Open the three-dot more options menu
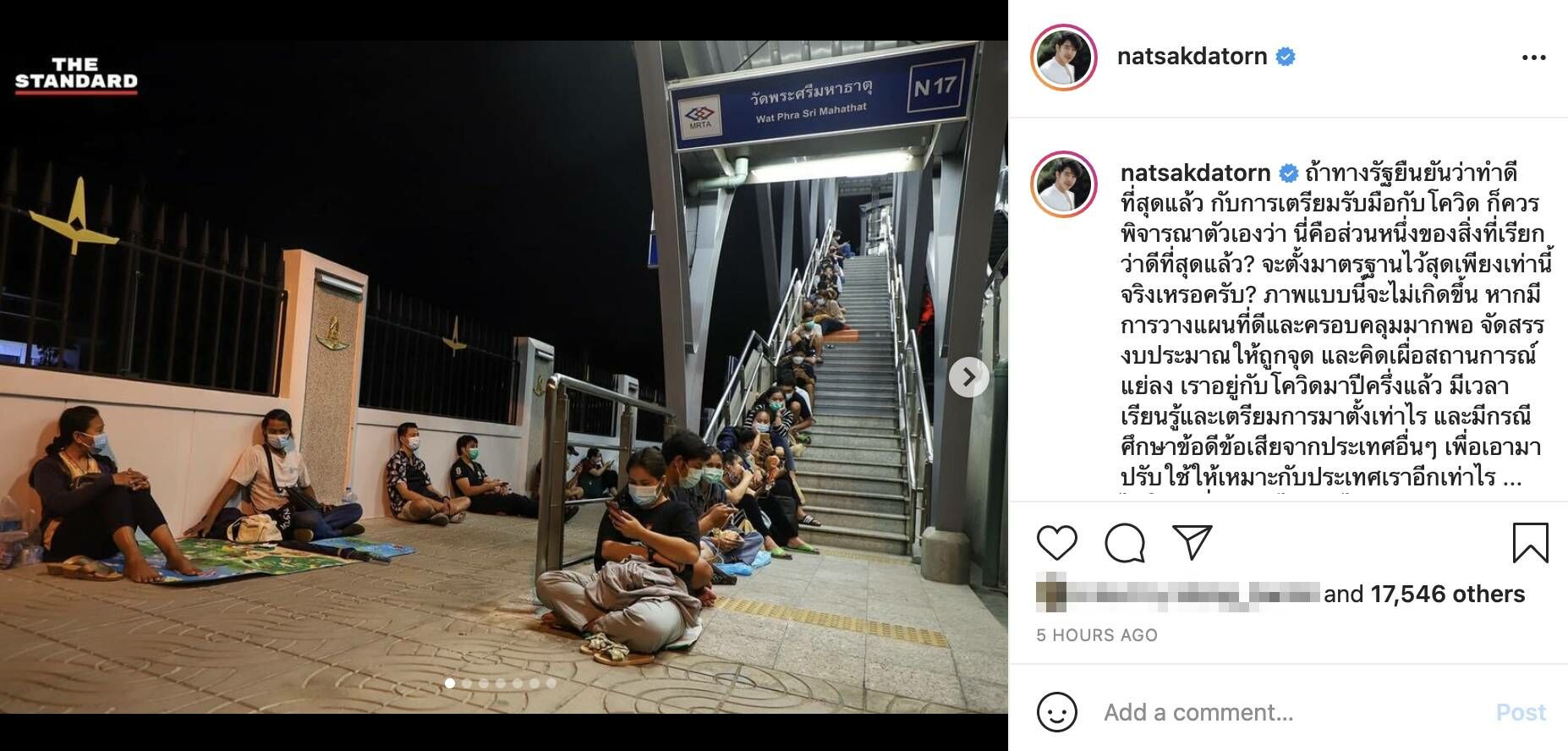1568x751 pixels. (1533, 58)
